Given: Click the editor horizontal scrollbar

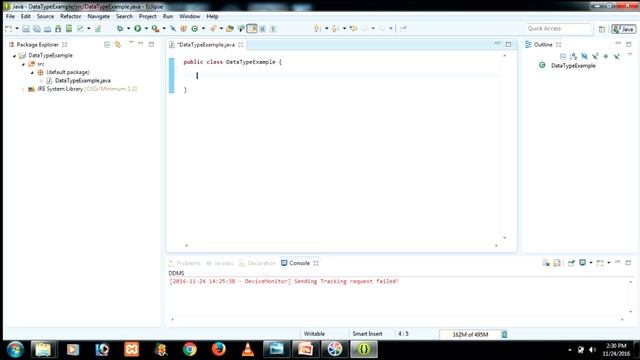Looking at the screenshot, I should pyautogui.click(x=341, y=245).
